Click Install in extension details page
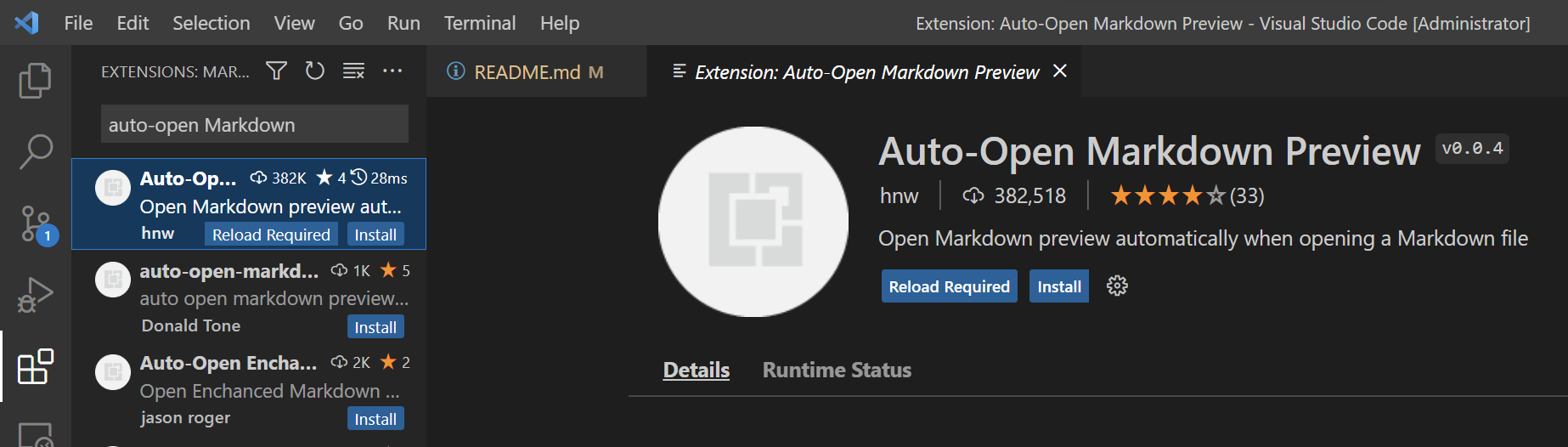The image size is (1568, 447). click(1059, 286)
